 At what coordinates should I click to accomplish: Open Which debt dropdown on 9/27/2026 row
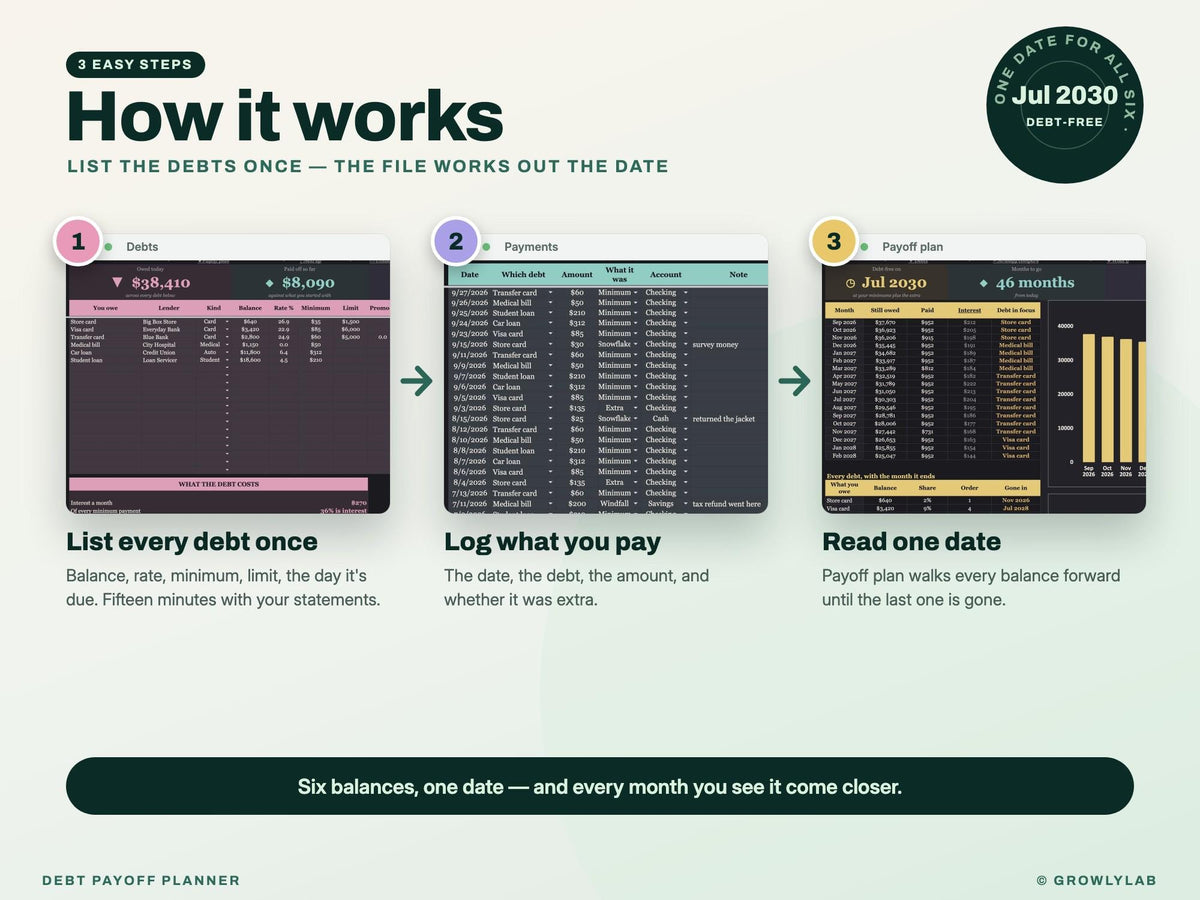point(549,293)
